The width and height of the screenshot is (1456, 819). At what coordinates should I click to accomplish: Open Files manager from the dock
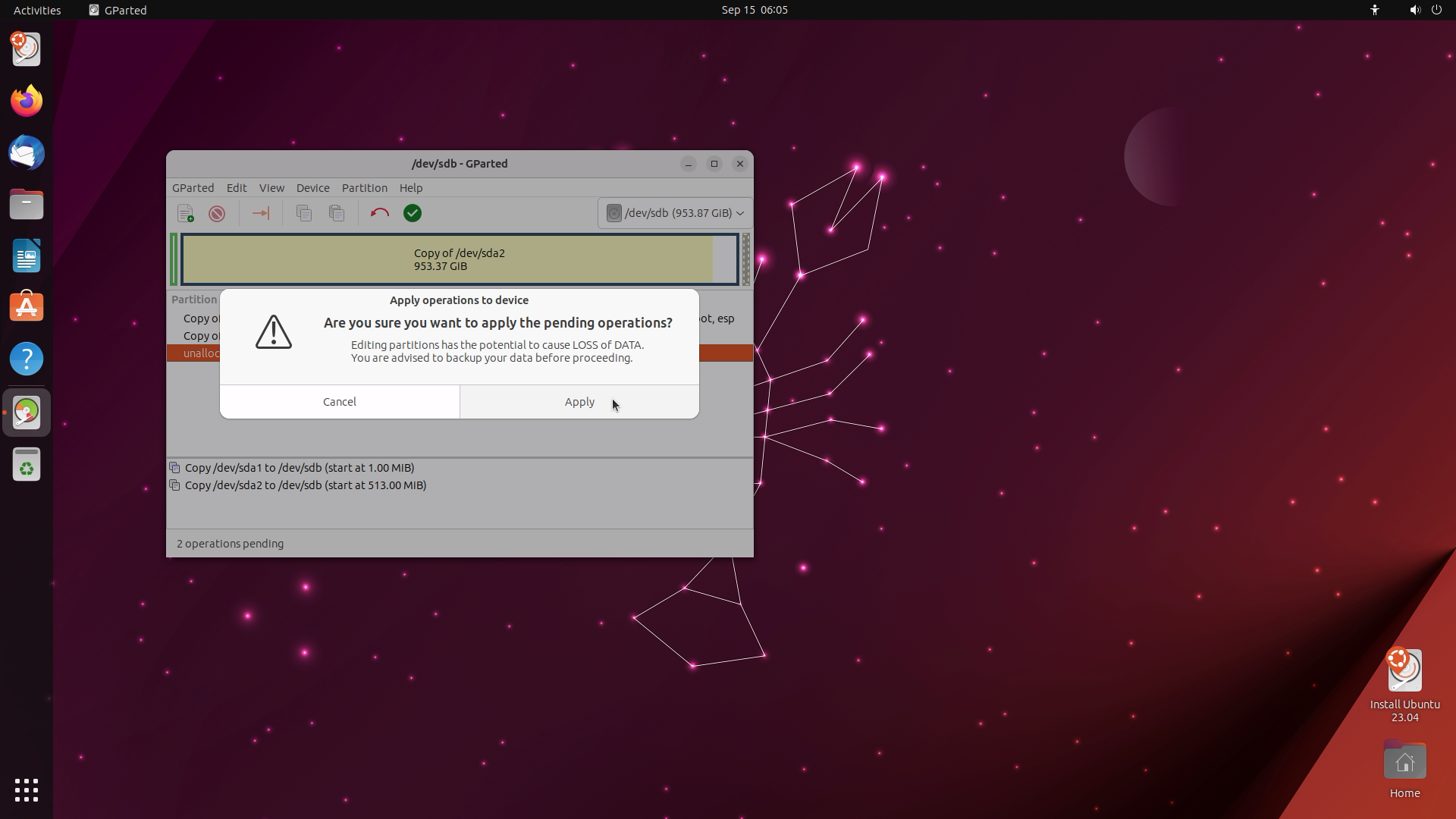27,204
